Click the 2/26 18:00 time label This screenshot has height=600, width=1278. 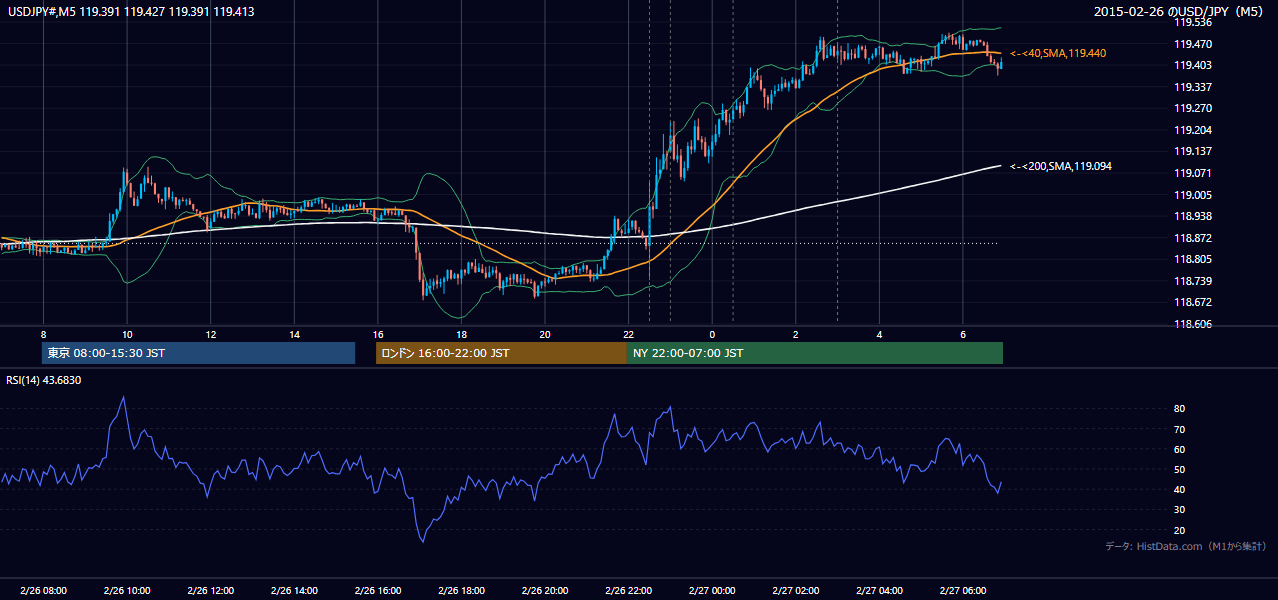point(461,591)
